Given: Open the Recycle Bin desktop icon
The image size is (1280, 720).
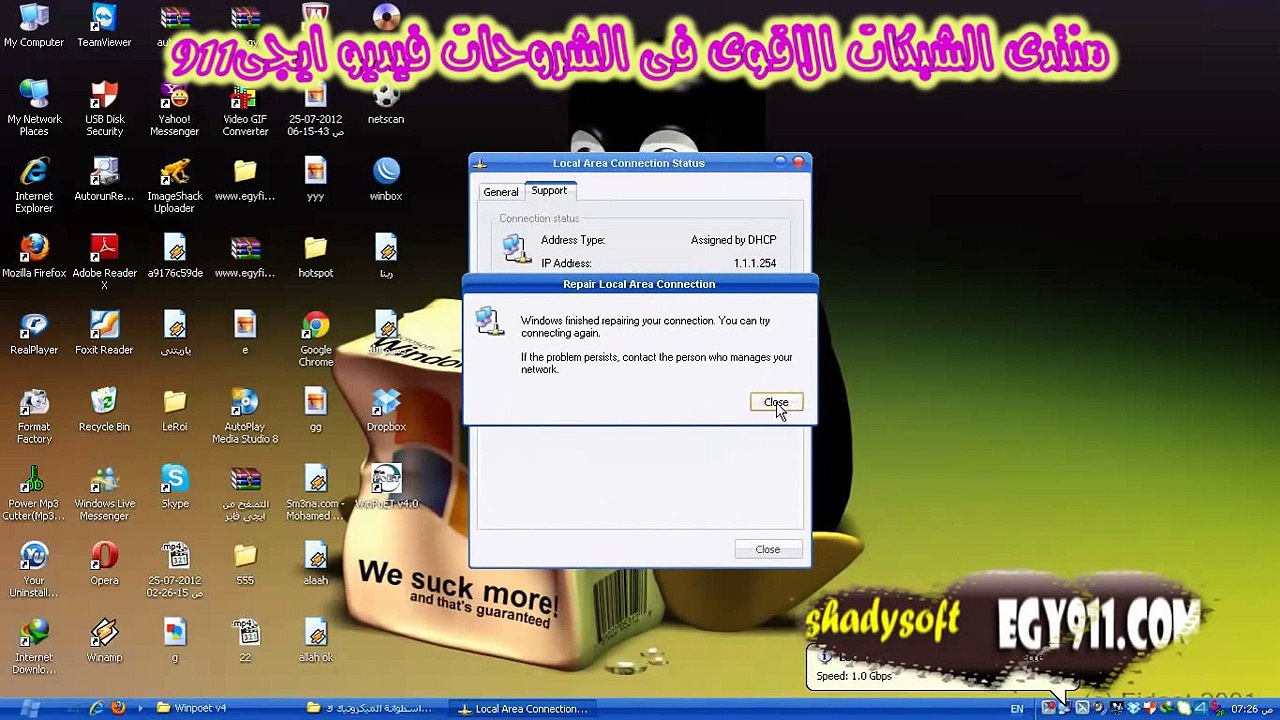Looking at the screenshot, I should click(x=104, y=411).
